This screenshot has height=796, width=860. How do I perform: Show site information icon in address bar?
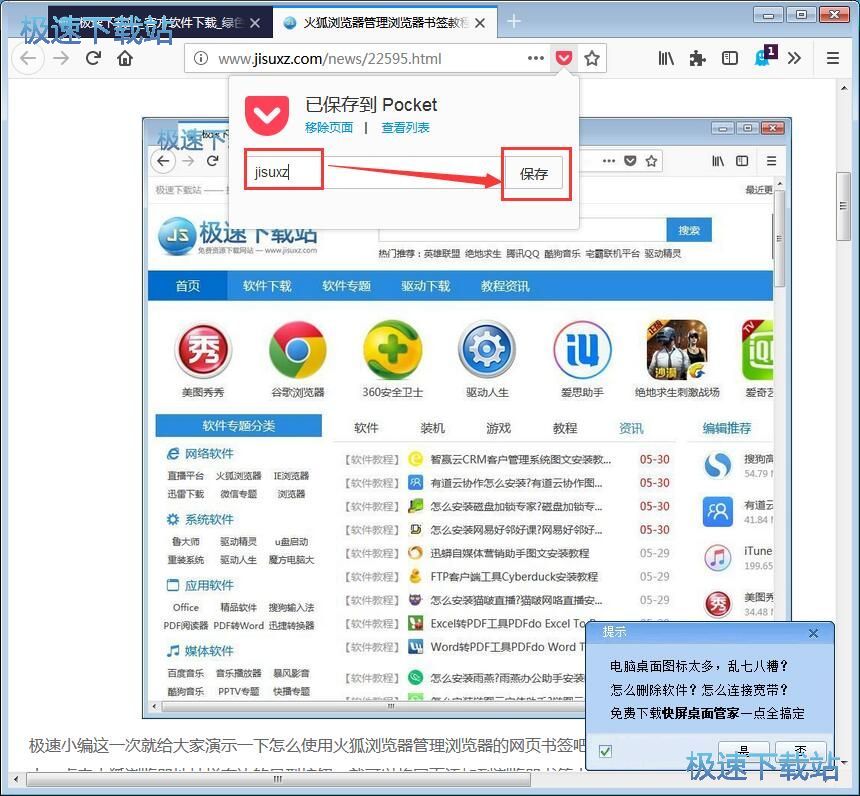201,58
